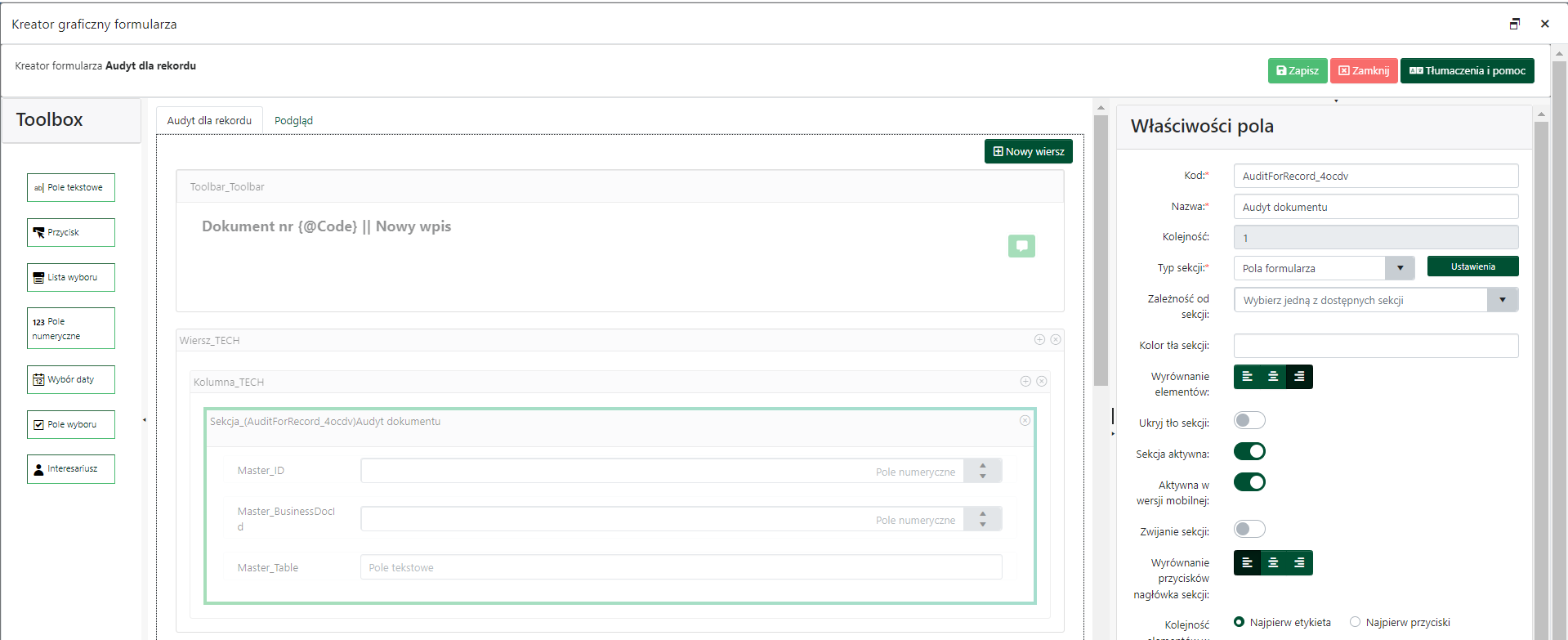Click the plus icon on Wiersz_TECH row
The image size is (1568, 640).
(1039, 339)
